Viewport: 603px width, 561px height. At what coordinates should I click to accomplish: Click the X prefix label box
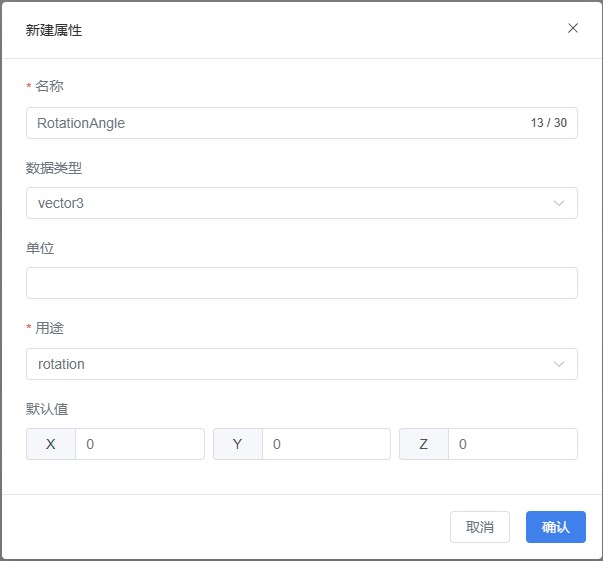coord(51,444)
